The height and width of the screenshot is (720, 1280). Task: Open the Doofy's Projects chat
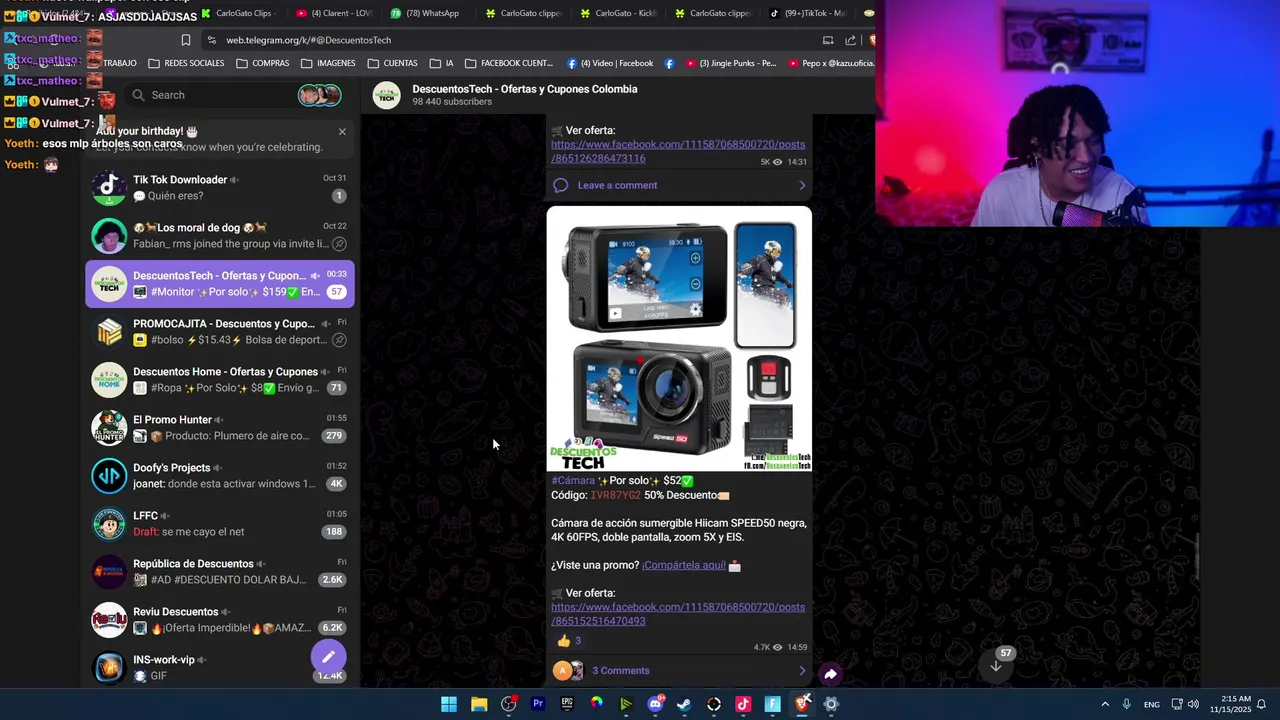[220, 476]
